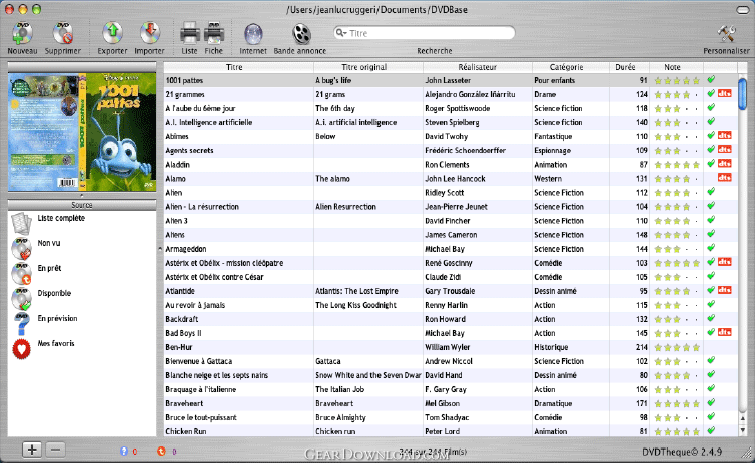Click the Fiche printer icon
The height and width of the screenshot is (463, 755).
[214, 34]
